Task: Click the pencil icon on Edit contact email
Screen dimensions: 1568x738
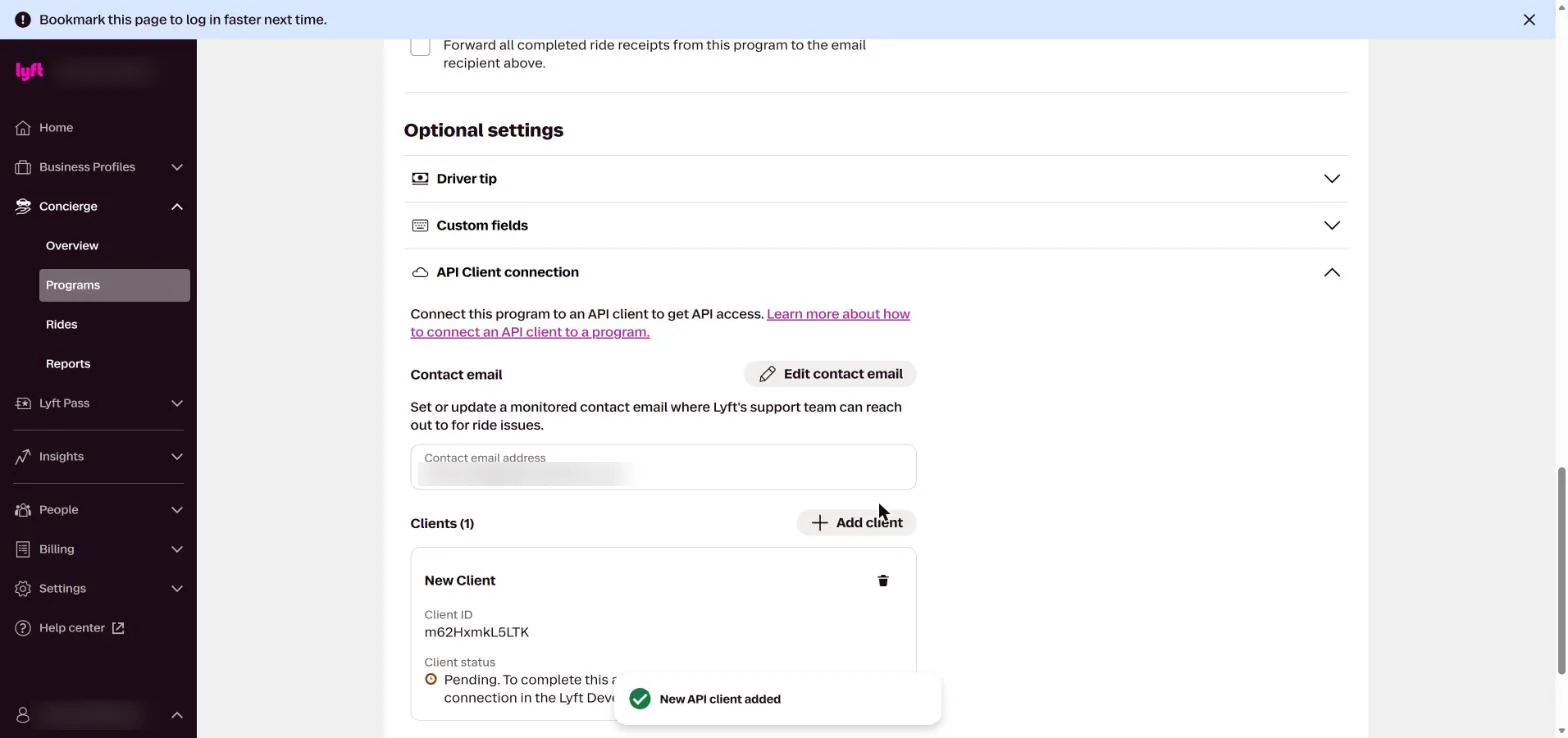Action: pyautogui.click(x=767, y=374)
